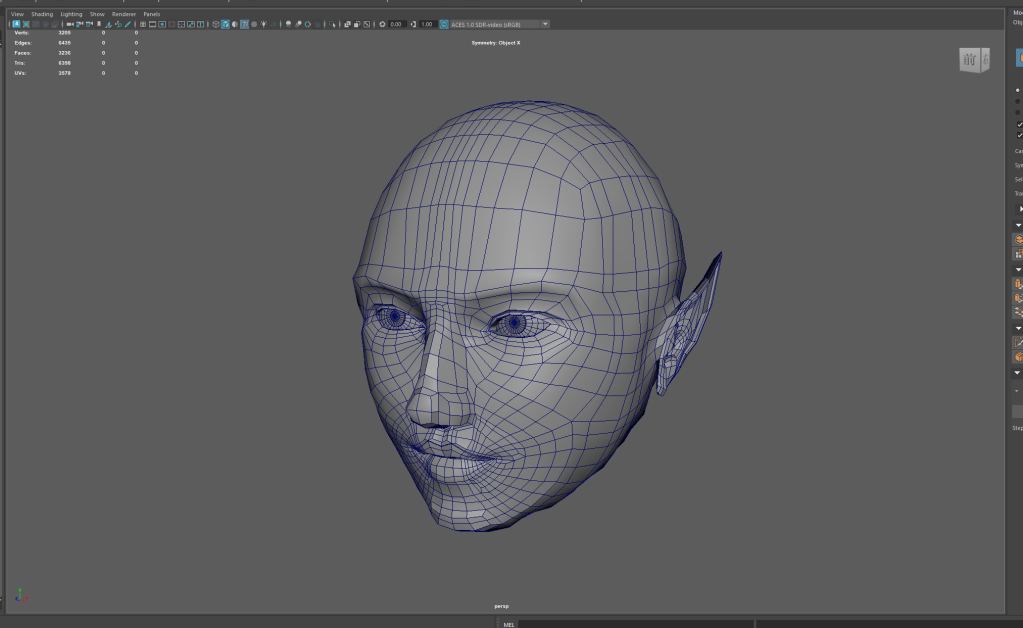The width and height of the screenshot is (1023, 628).
Task: Click the front face of the view cube
Action: click(x=970, y=61)
